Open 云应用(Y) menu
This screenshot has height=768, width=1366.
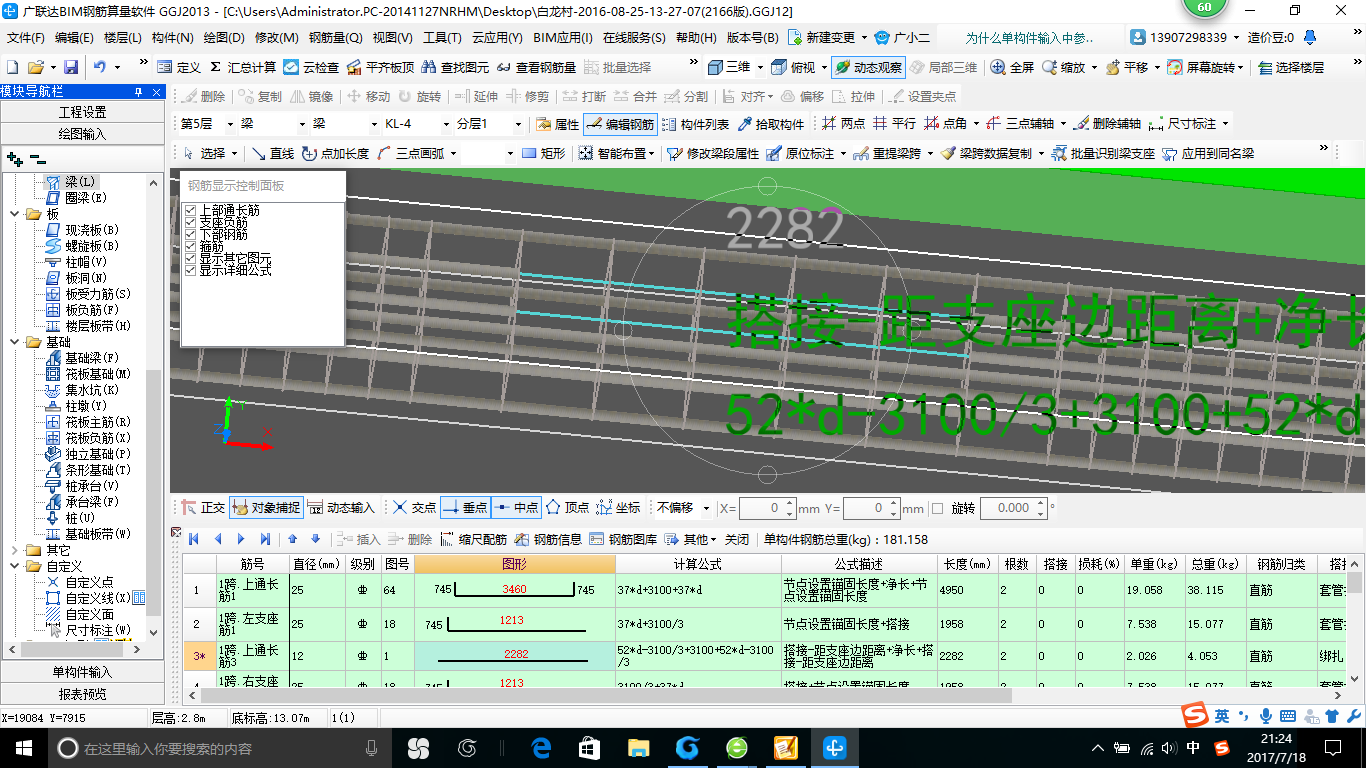pos(497,38)
